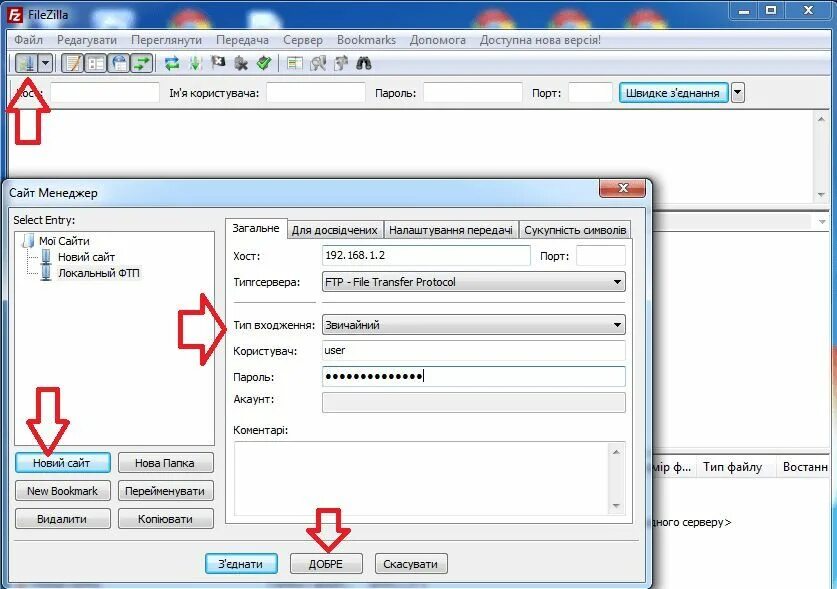
Task: Click the Новий сайт button
Action: click(62, 463)
